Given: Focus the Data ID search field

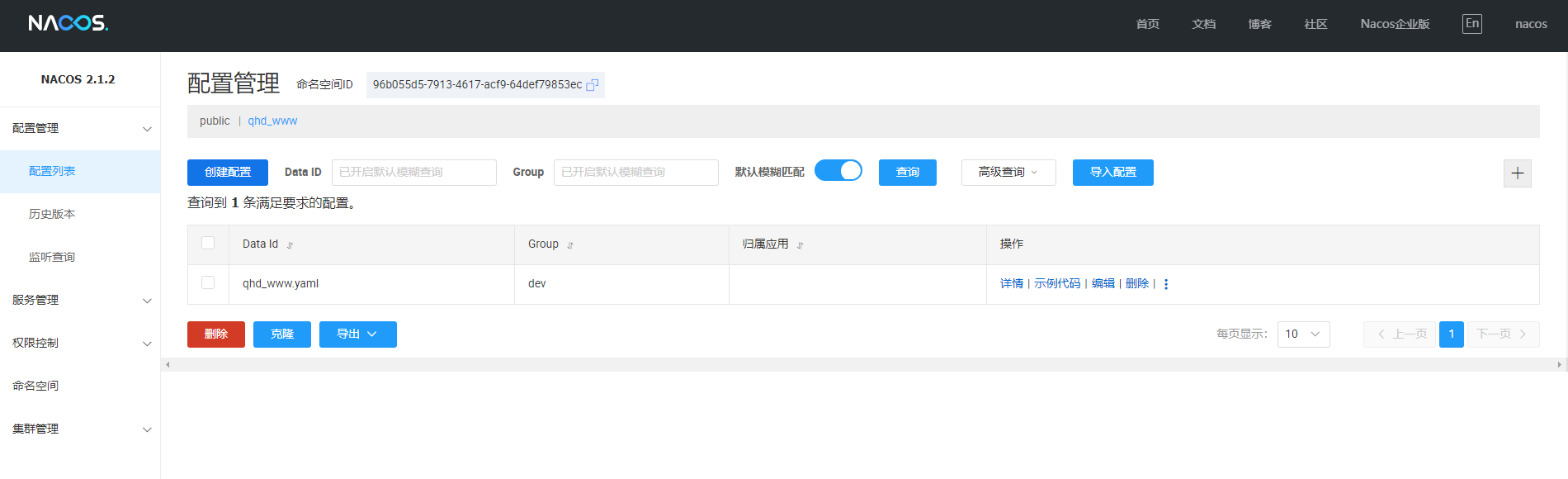Looking at the screenshot, I should pyautogui.click(x=414, y=173).
